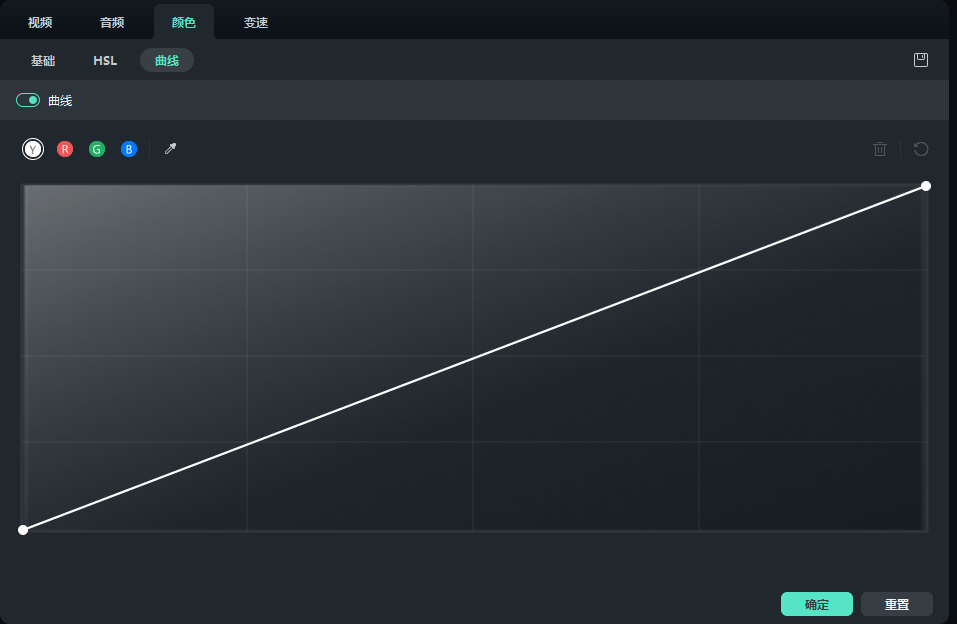Viewport: 957px width, 624px height.
Task: Activate the eyedropper color picker tool
Action: tap(170, 148)
